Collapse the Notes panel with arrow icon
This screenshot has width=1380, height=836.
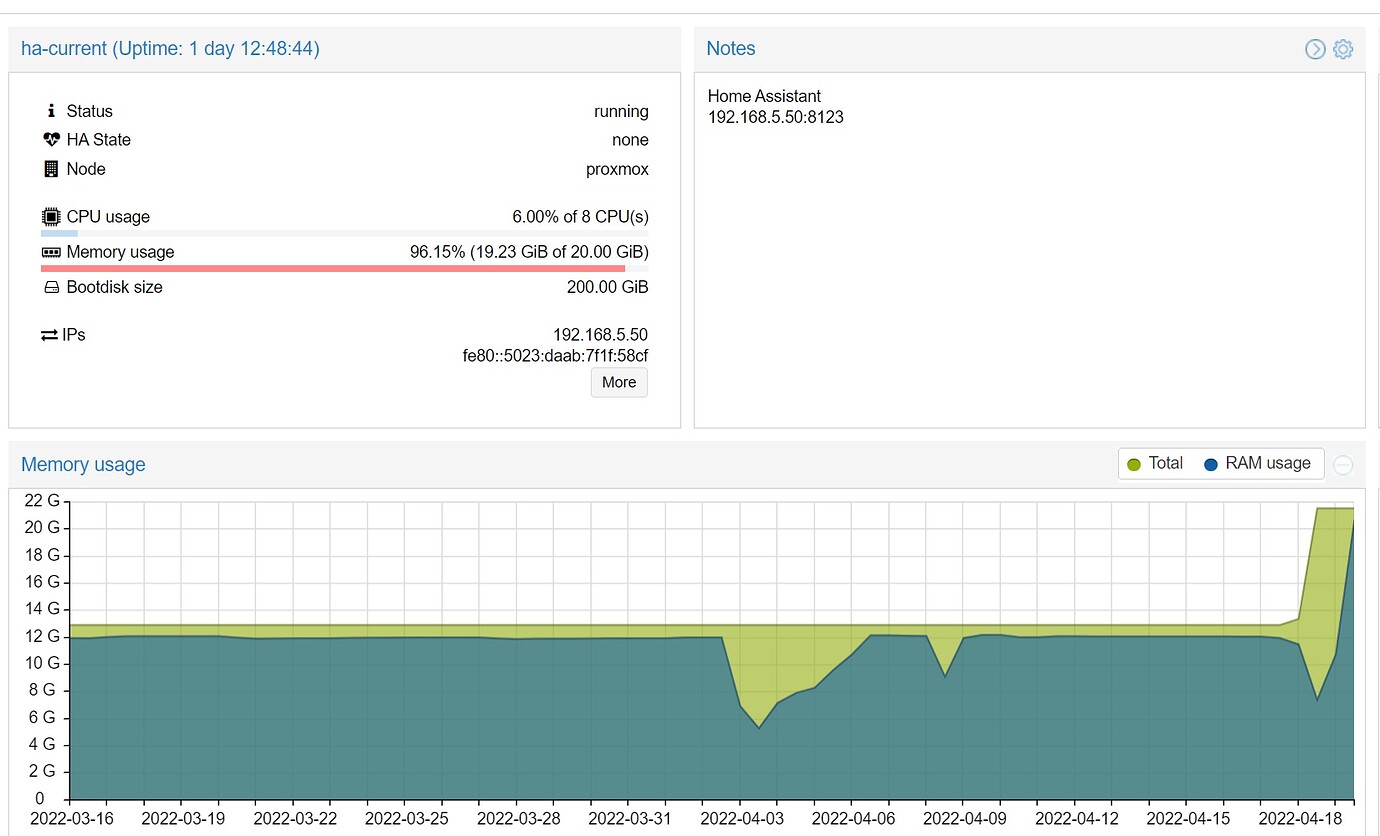(x=1315, y=49)
